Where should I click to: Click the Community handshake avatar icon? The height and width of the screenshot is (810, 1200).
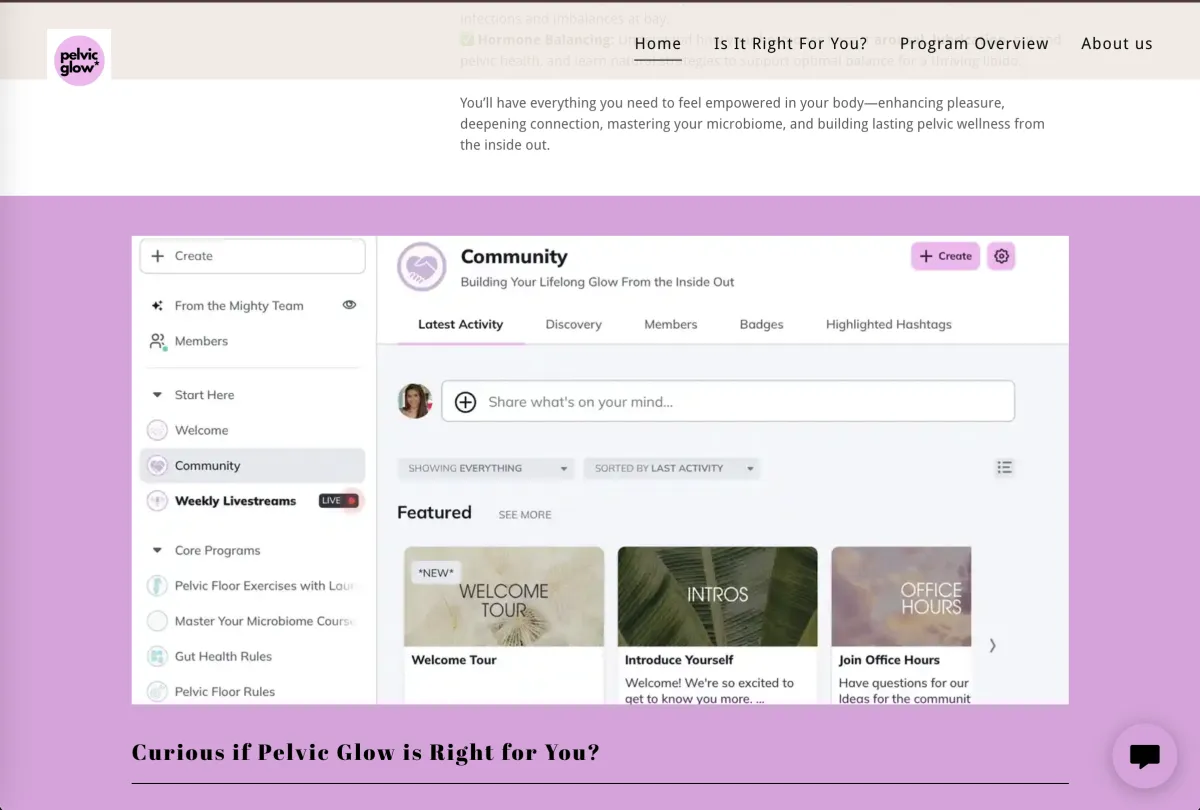421,266
